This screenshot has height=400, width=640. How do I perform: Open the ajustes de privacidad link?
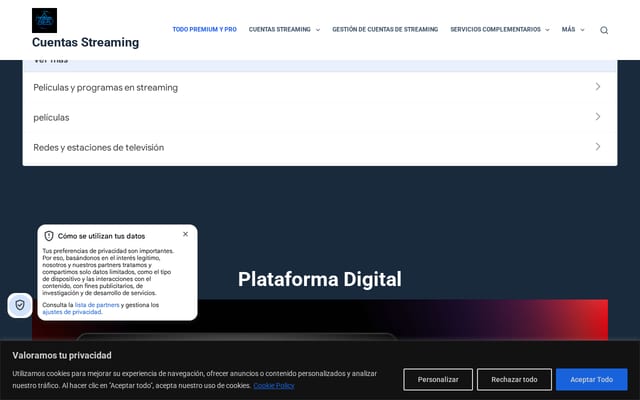click(72, 312)
